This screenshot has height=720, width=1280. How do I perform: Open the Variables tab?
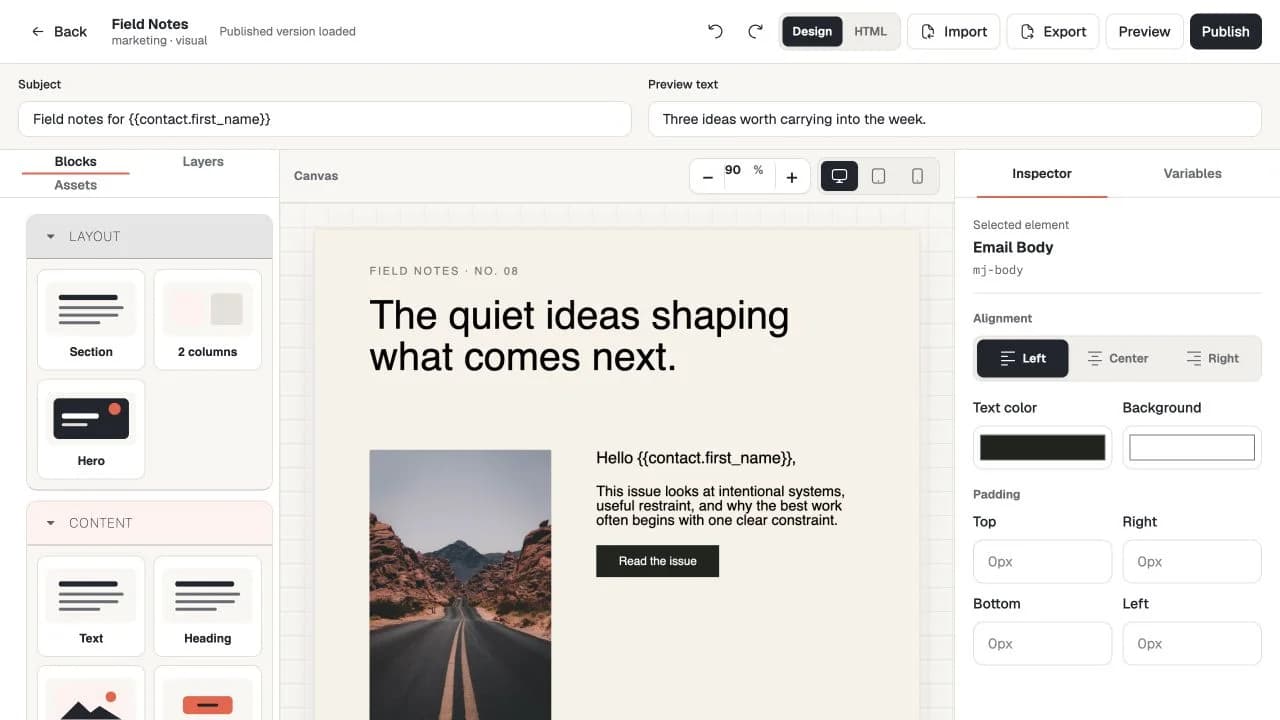1192,174
